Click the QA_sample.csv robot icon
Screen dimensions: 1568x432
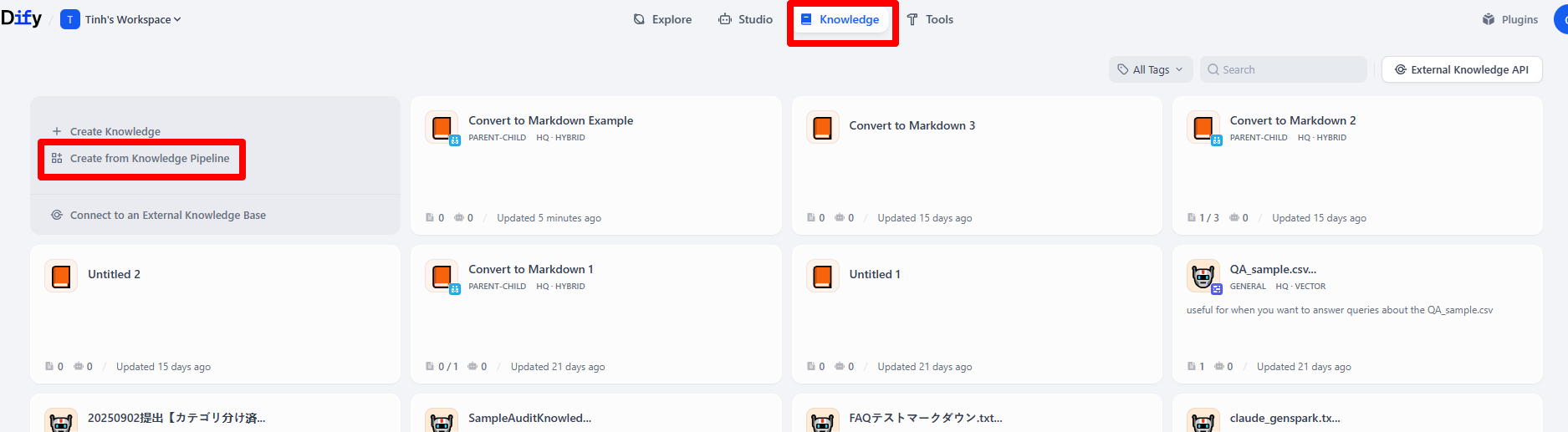tap(1203, 276)
